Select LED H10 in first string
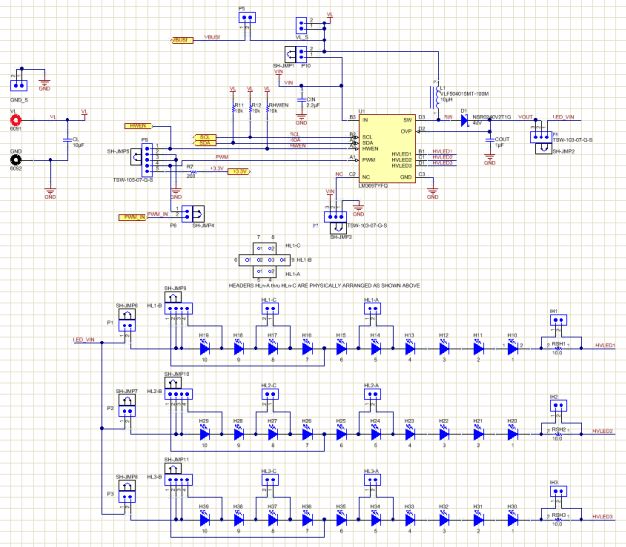 coord(513,349)
